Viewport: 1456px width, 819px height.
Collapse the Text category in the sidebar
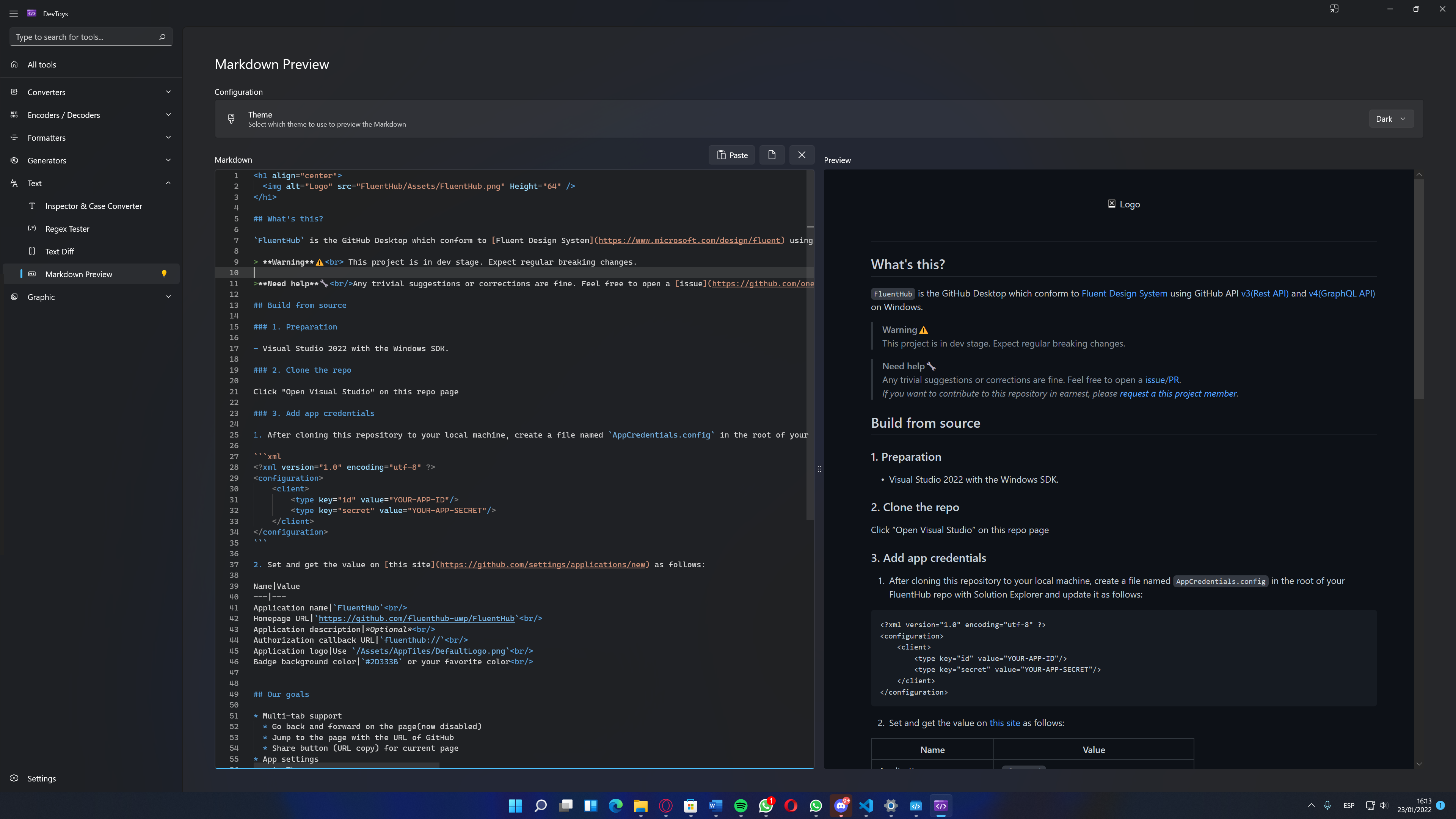pos(168,182)
